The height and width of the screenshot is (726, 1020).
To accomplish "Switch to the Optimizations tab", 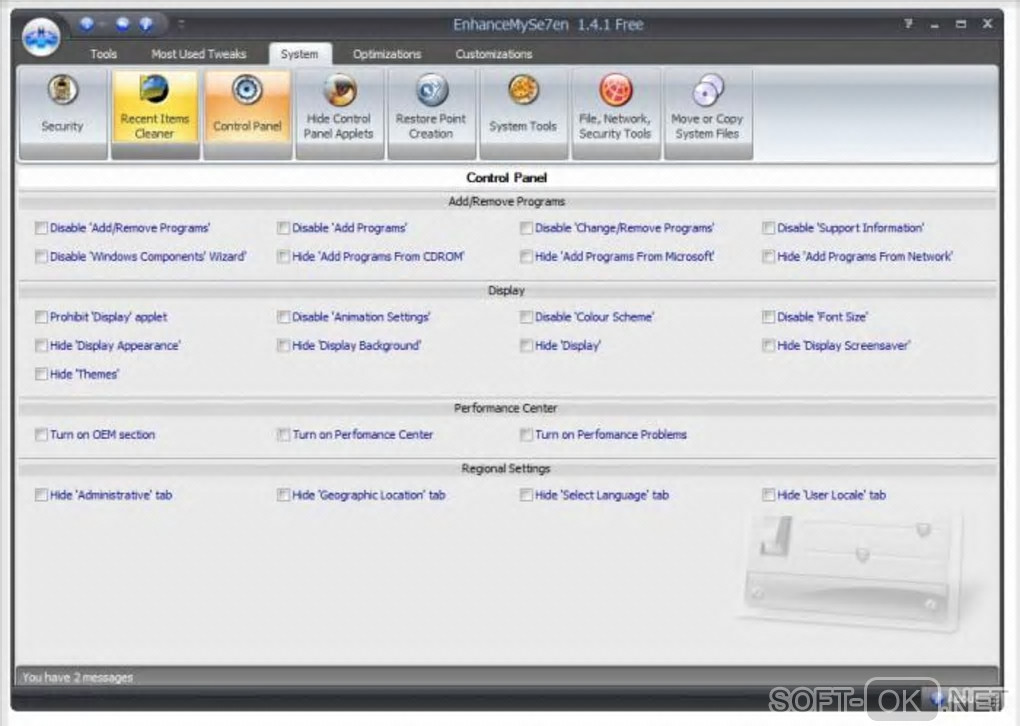I will 387,54.
